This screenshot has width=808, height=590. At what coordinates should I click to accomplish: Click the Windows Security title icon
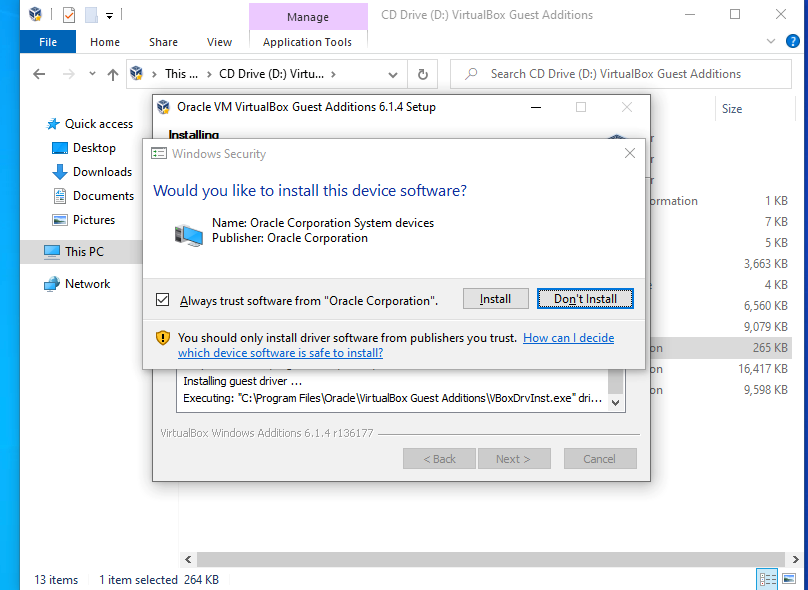point(159,154)
